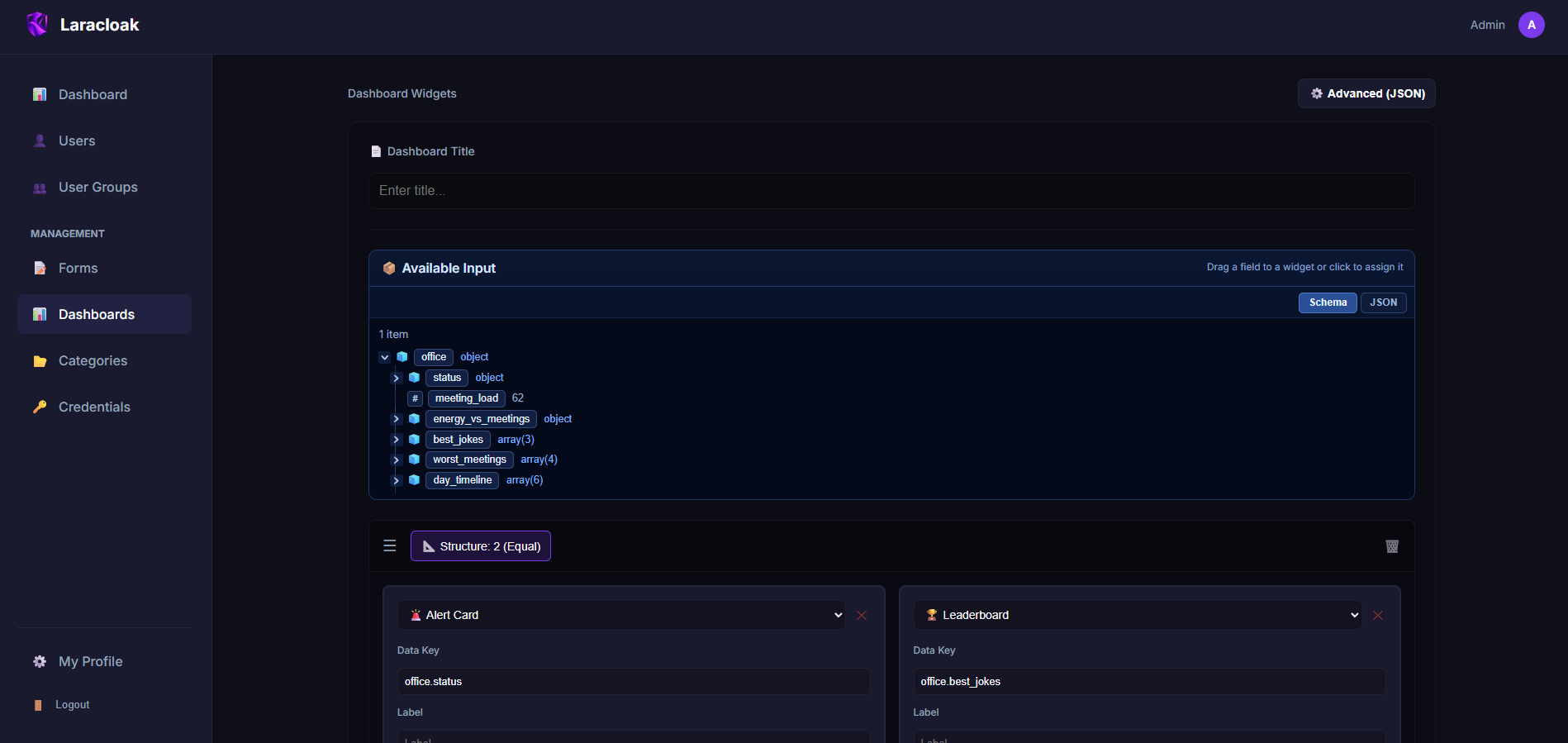
Task: Click the number type icon beside meeting_load
Action: [x=415, y=398]
